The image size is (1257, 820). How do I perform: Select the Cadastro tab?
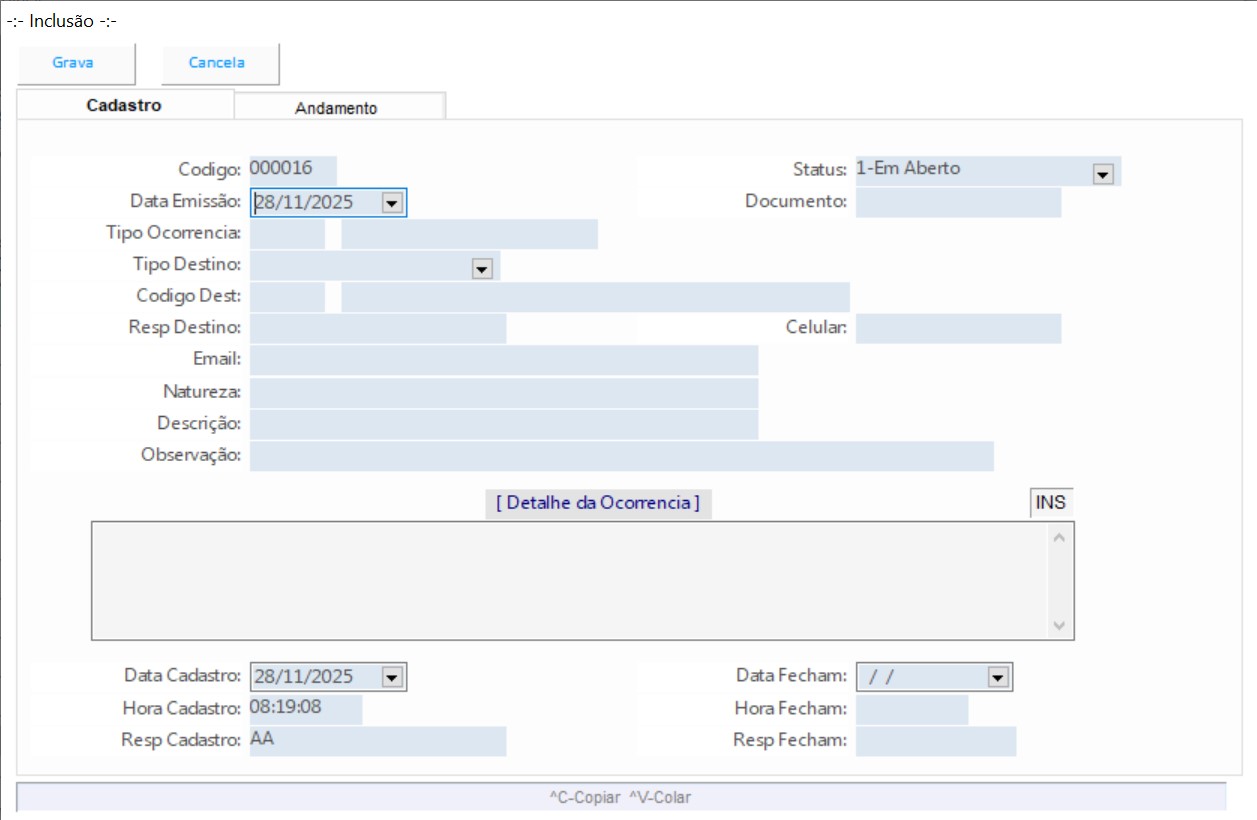coord(124,105)
